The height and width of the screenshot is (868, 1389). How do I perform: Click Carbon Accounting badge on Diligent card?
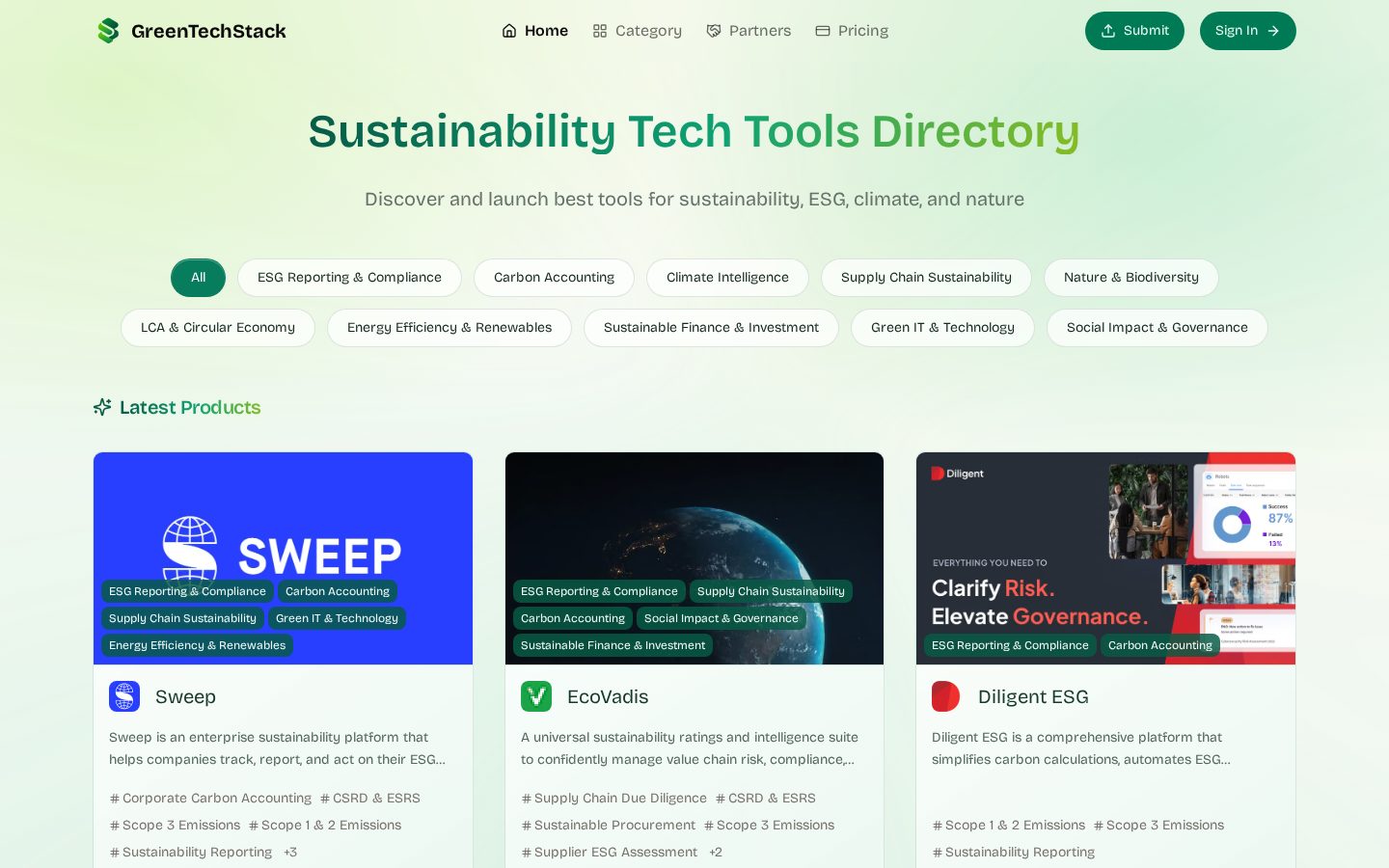coord(1159,645)
